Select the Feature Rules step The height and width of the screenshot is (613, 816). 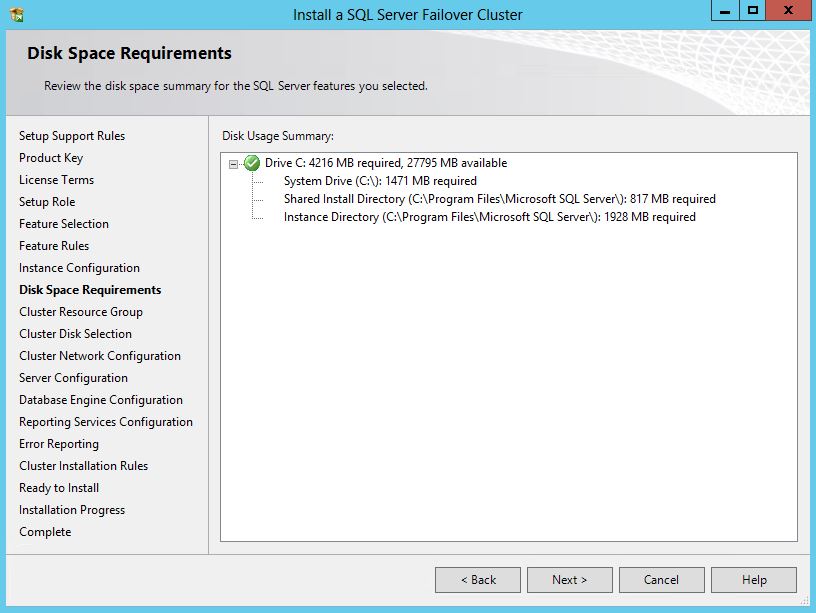click(x=54, y=246)
